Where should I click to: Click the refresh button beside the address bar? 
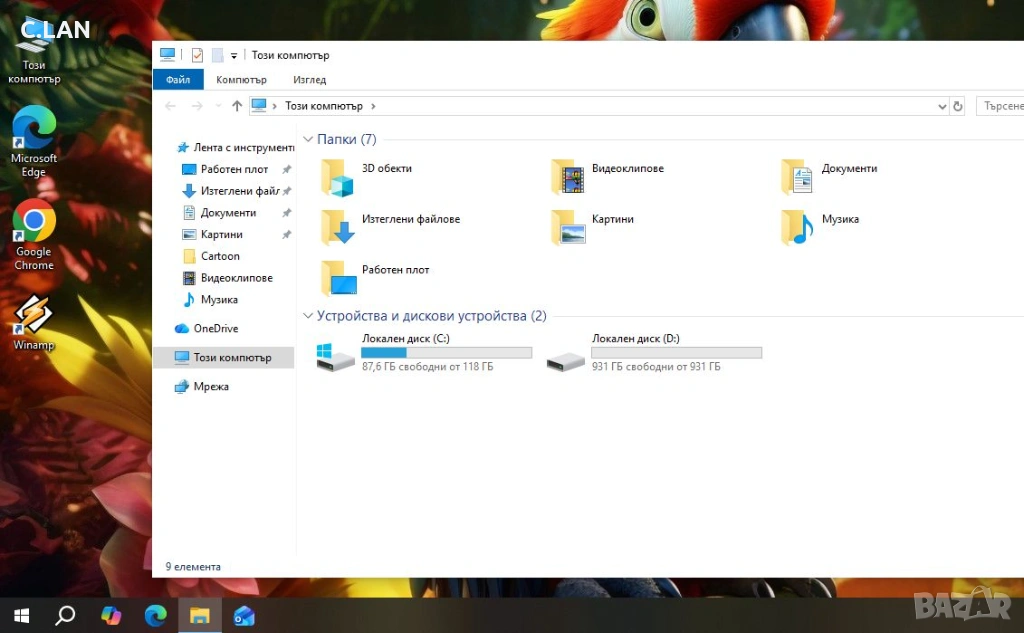click(958, 106)
